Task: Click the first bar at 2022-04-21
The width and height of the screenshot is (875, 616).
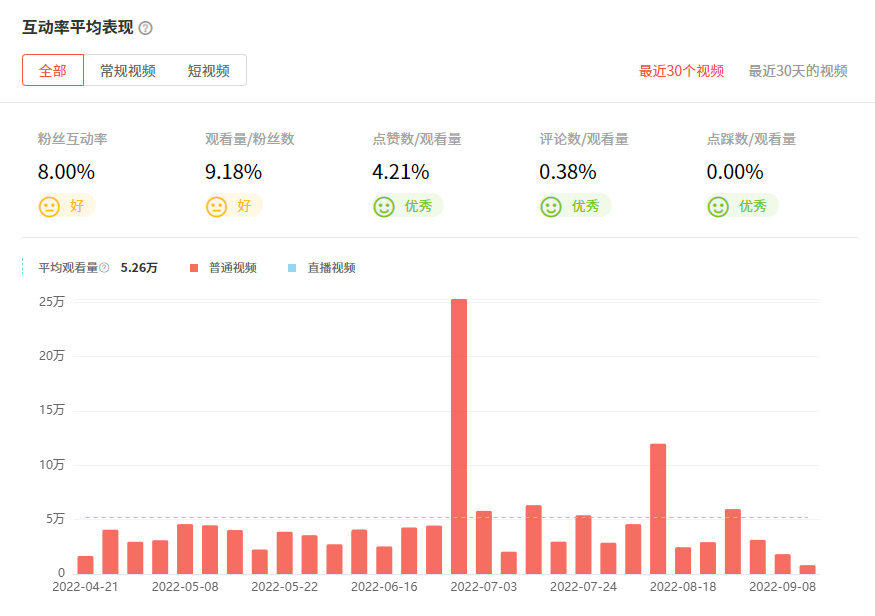Action: 85,564
